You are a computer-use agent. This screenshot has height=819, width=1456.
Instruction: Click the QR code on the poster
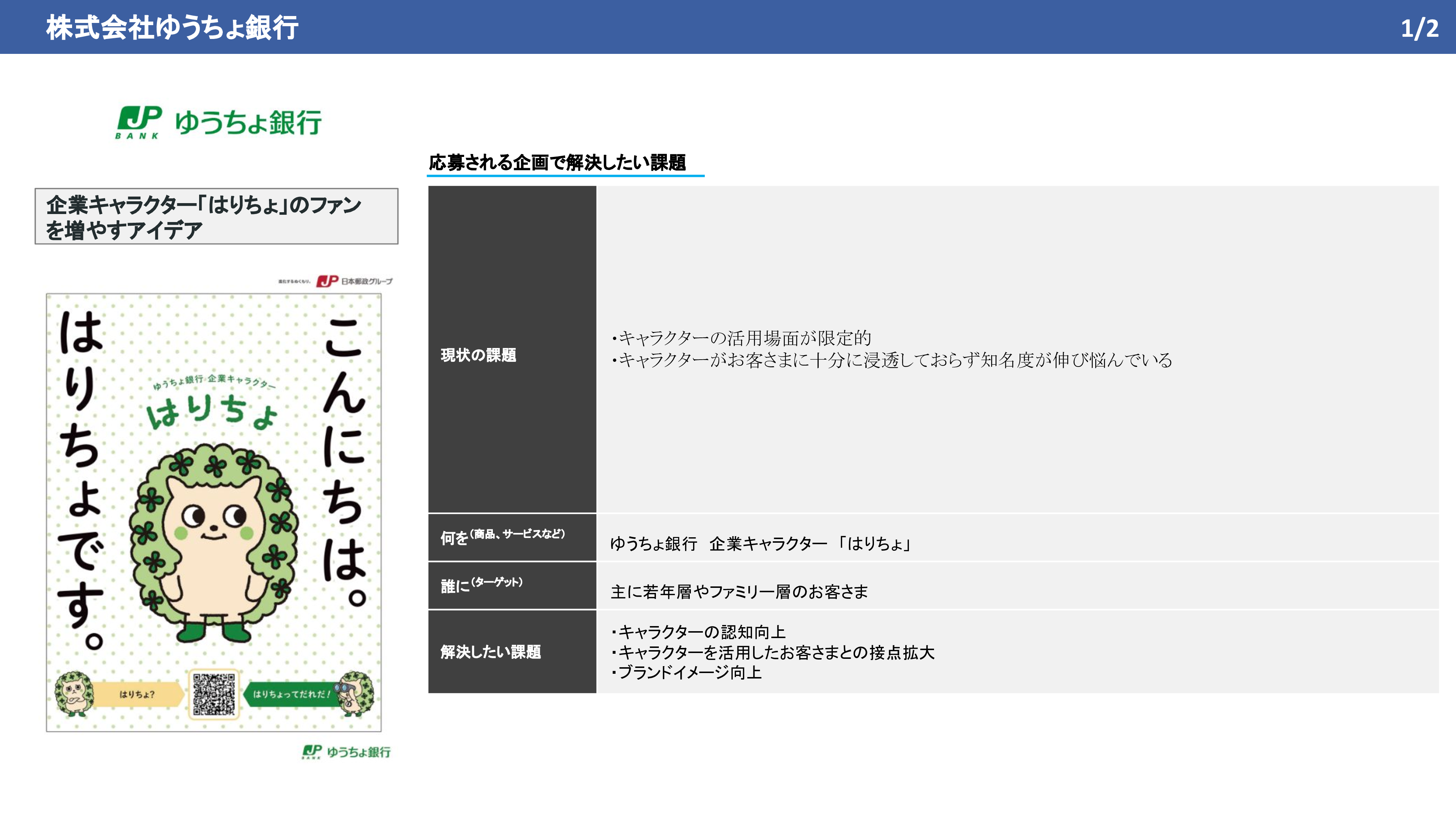214,694
